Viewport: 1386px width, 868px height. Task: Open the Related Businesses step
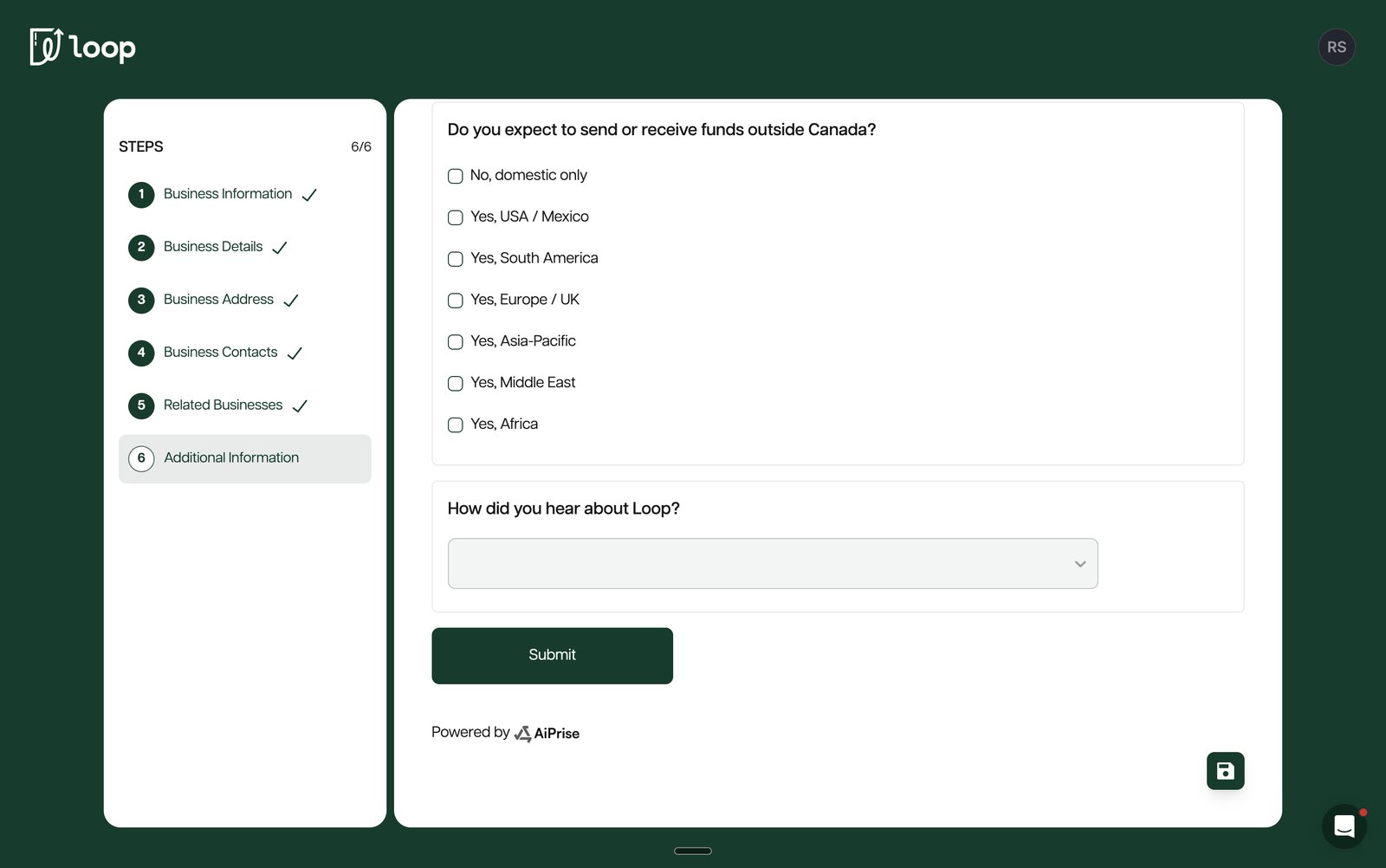pos(223,405)
